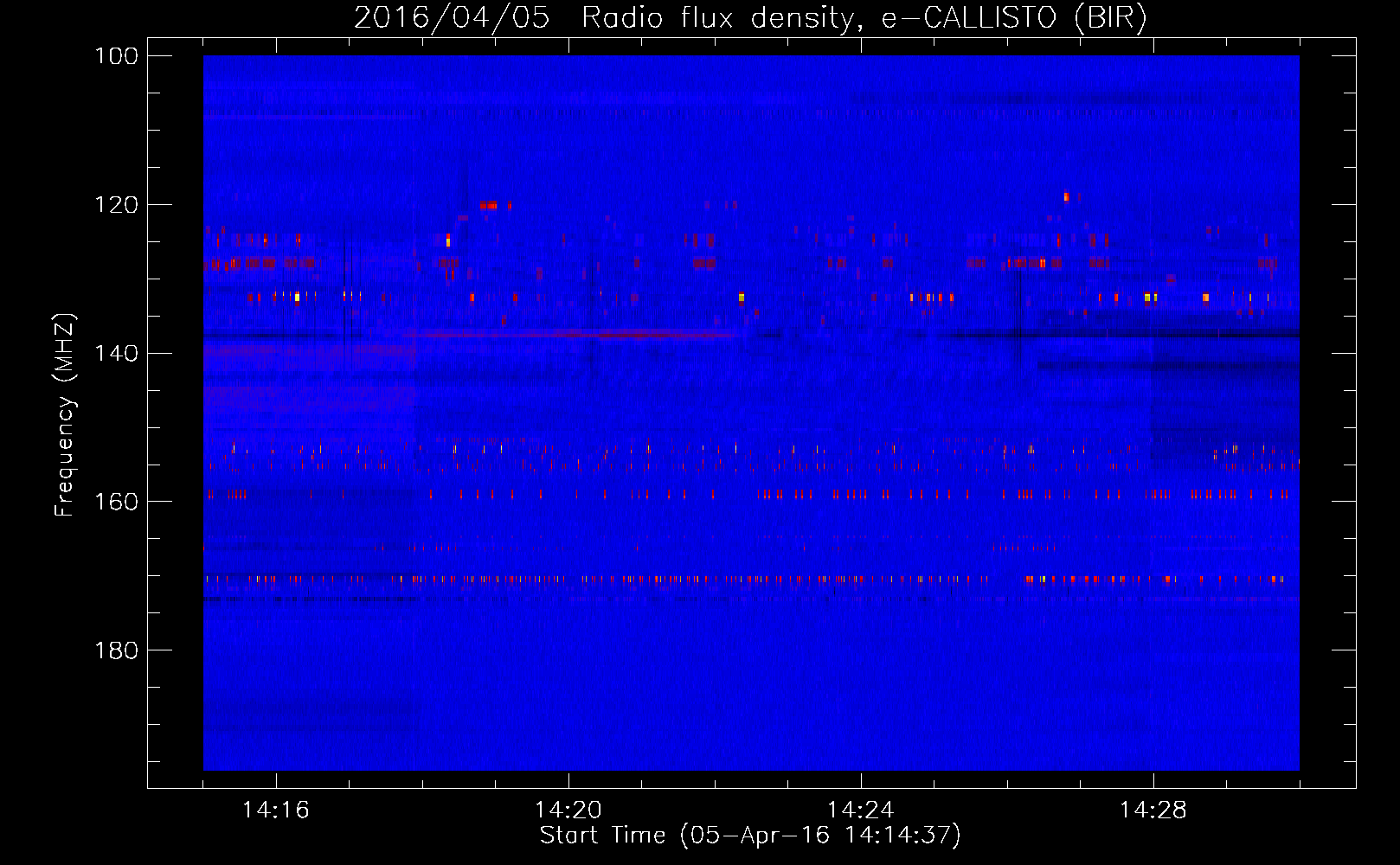This screenshot has width=1400, height=865.
Task: Click the 14:28 time tick label
Action: pyautogui.click(x=1153, y=810)
